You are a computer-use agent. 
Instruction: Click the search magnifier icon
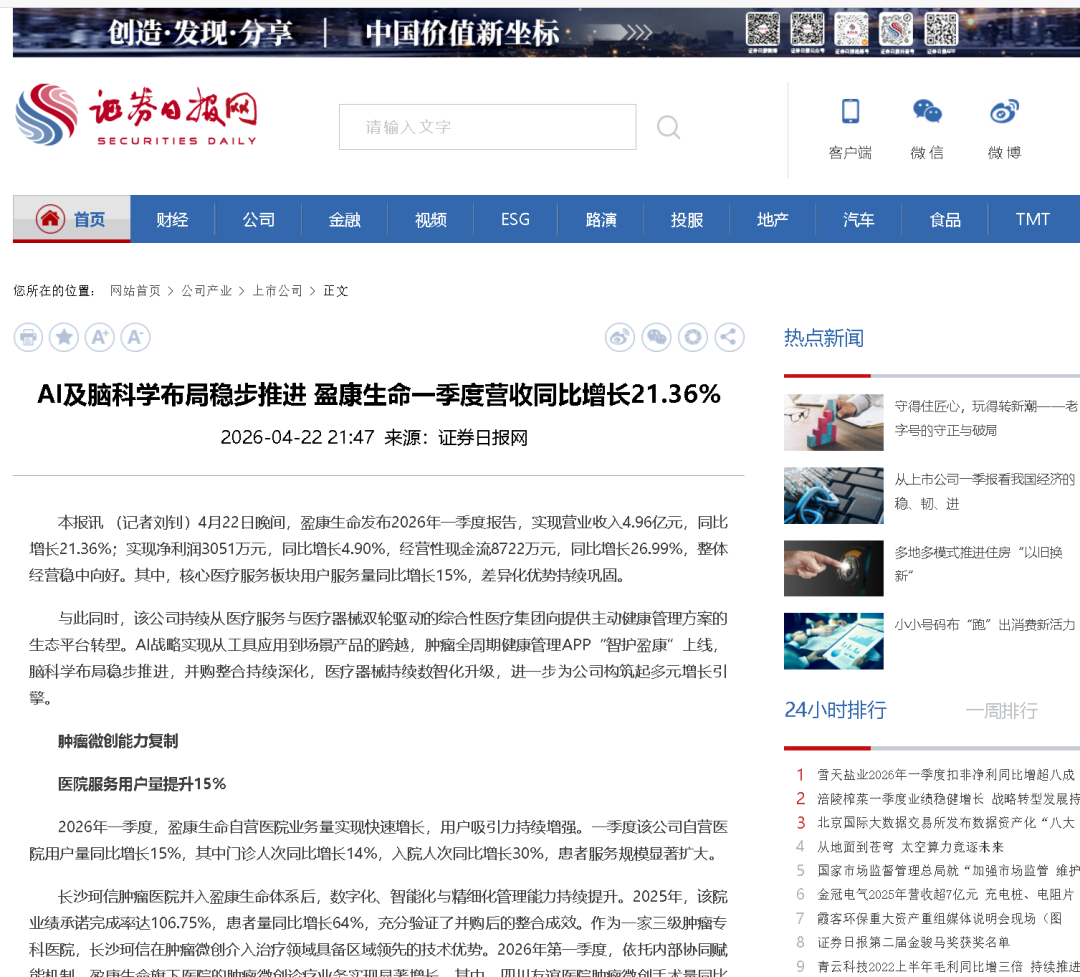click(x=668, y=127)
